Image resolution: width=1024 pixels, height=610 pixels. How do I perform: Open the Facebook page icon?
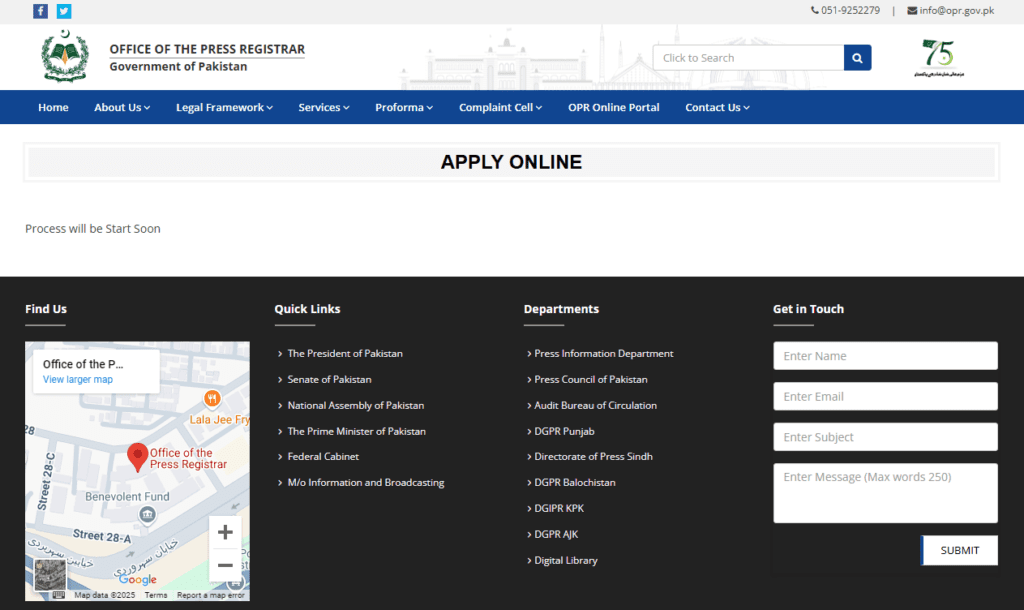click(40, 11)
